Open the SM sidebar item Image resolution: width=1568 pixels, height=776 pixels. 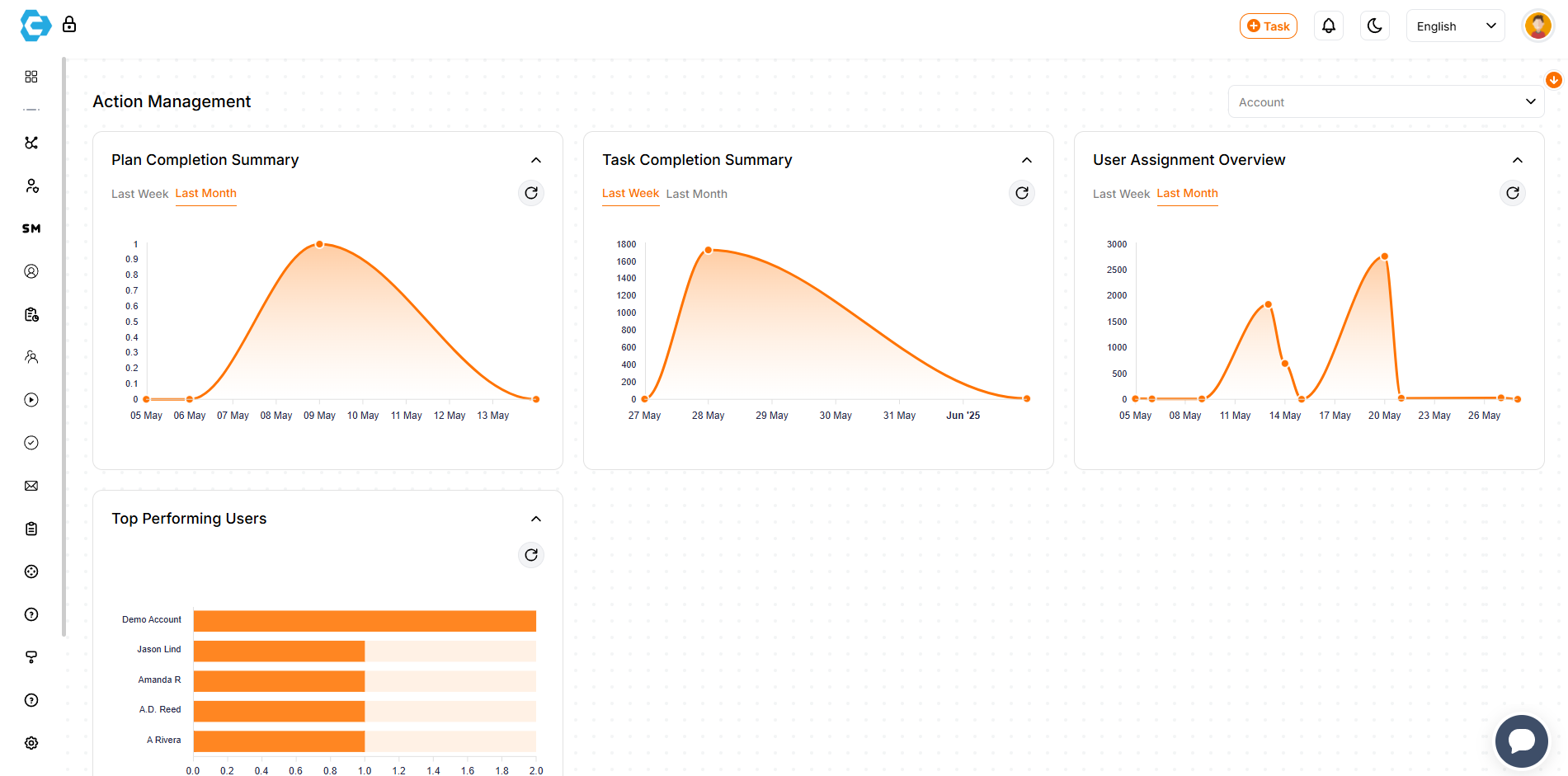pos(31,228)
